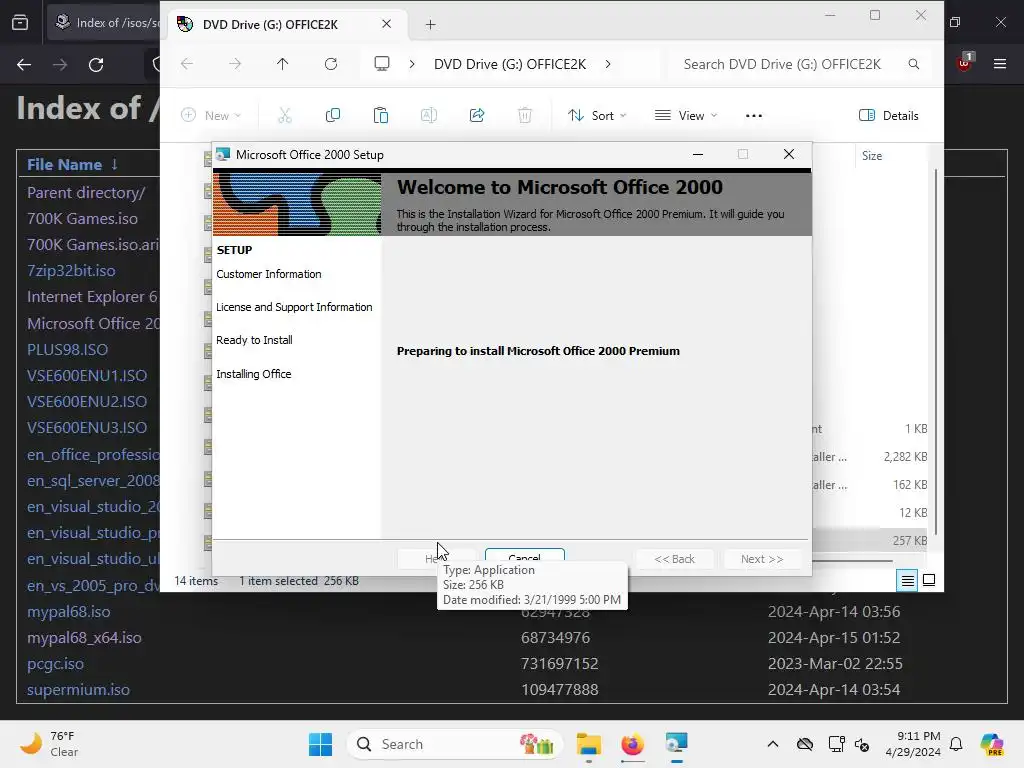Close the DVD Drive (G:) OFFICE2K tab
Image resolution: width=1024 pixels, height=768 pixels.
[387, 24]
